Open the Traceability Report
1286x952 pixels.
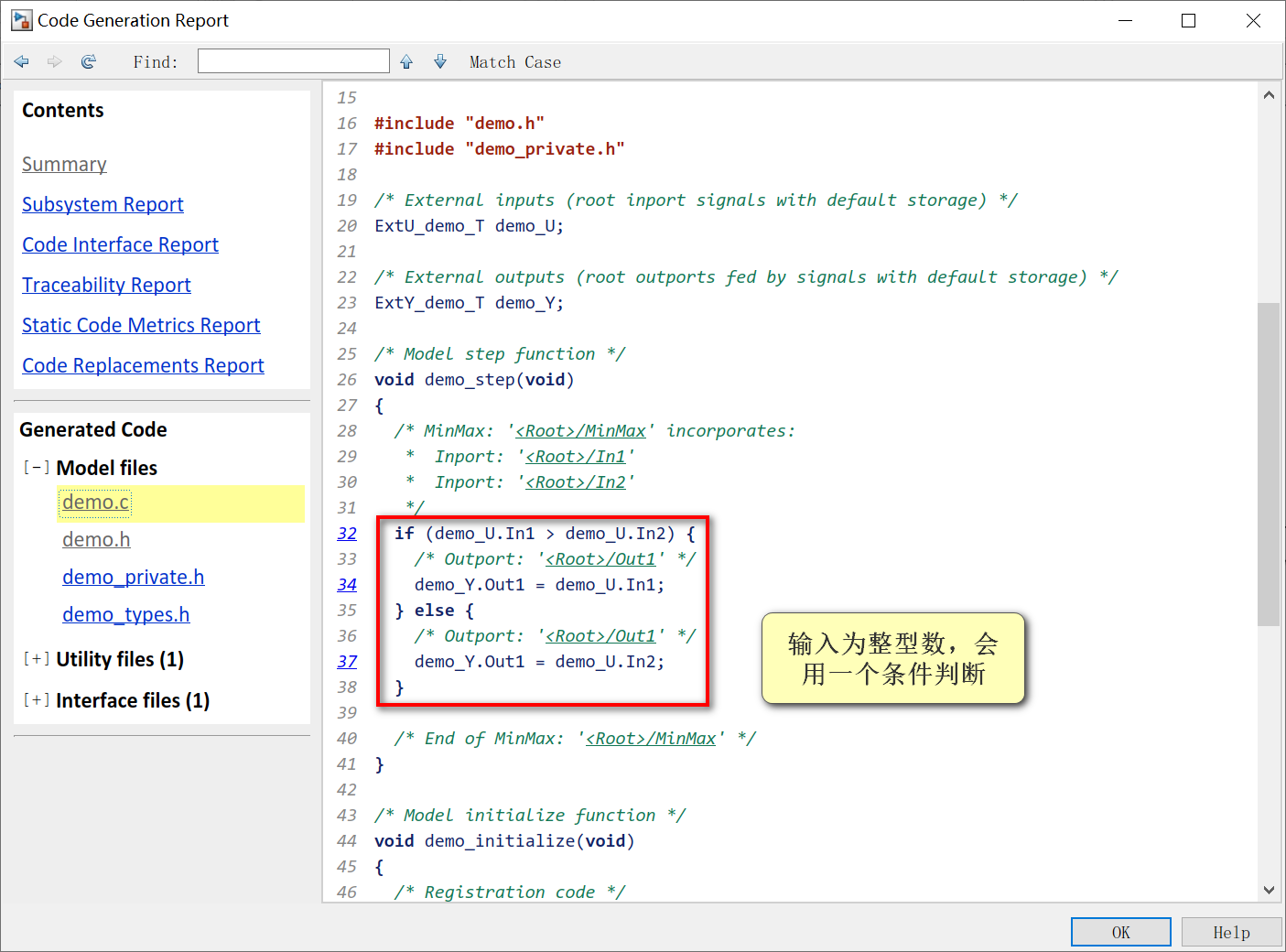tap(106, 285)
